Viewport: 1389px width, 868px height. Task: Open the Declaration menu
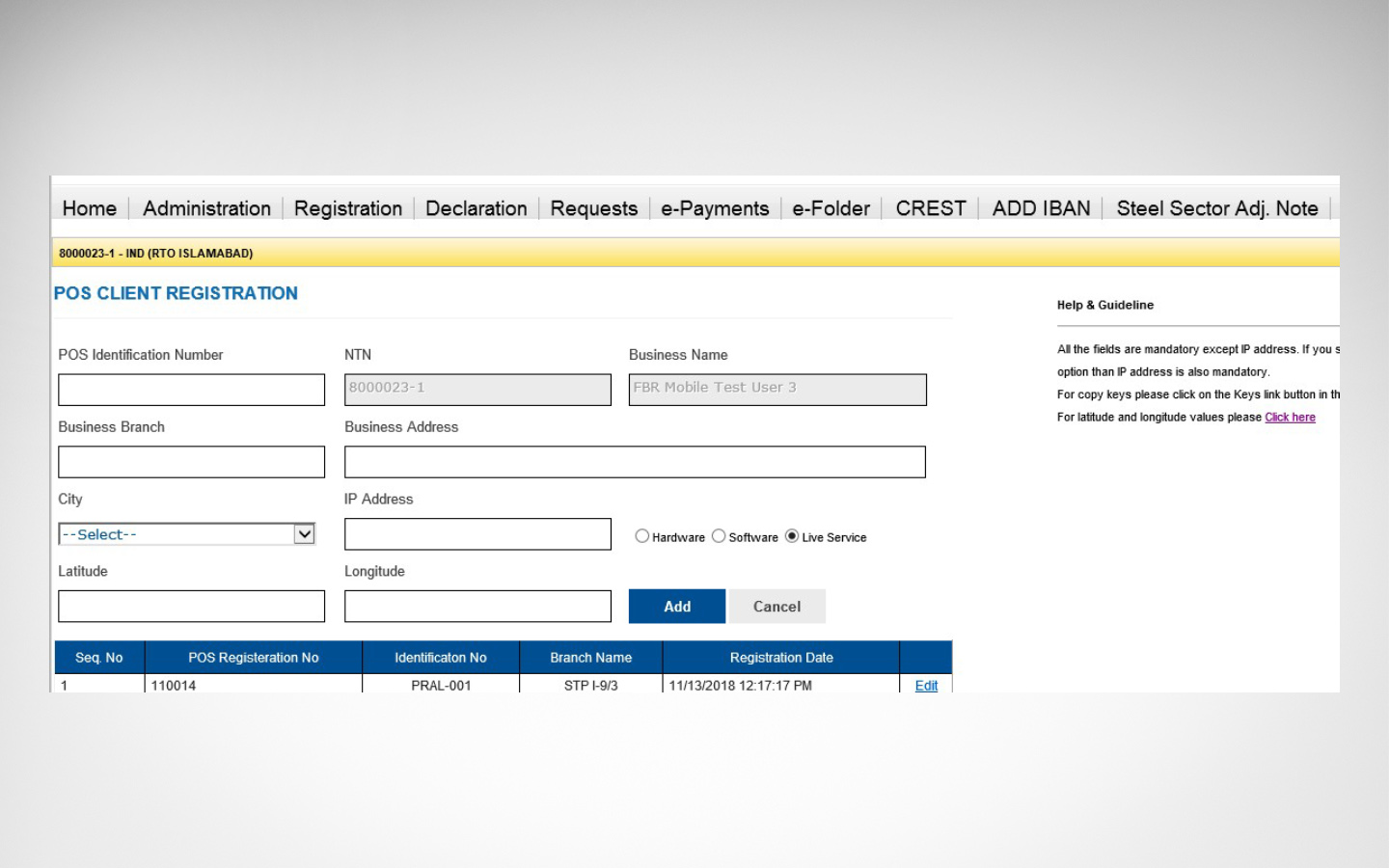[x=477, y=208]
